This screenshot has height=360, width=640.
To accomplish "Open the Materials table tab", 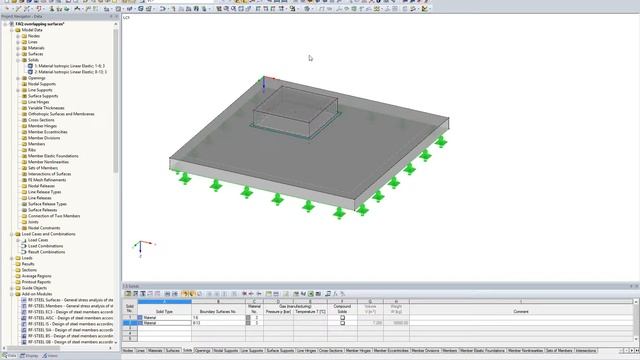I will point(155,351).
